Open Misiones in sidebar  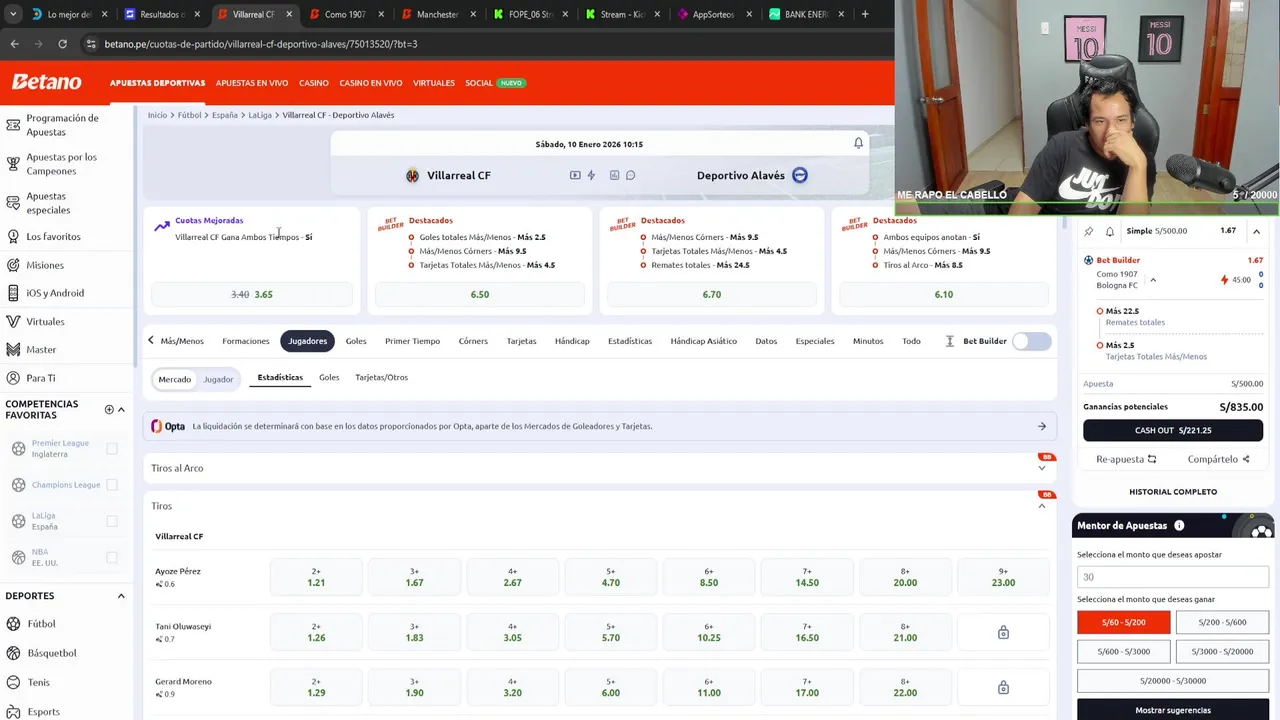tap(45, 265)
